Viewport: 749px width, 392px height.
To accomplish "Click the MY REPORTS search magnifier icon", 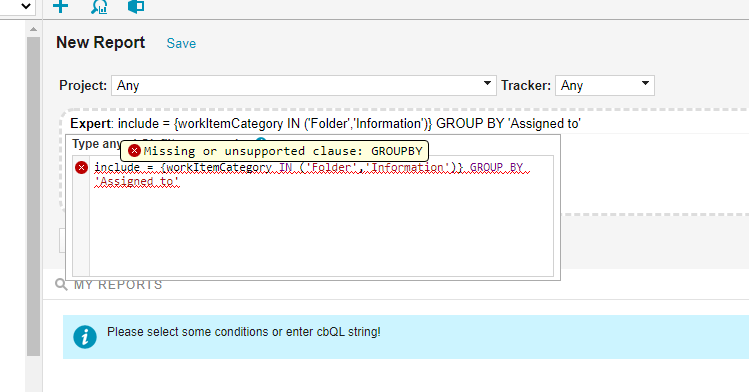I will coord(61,285).
